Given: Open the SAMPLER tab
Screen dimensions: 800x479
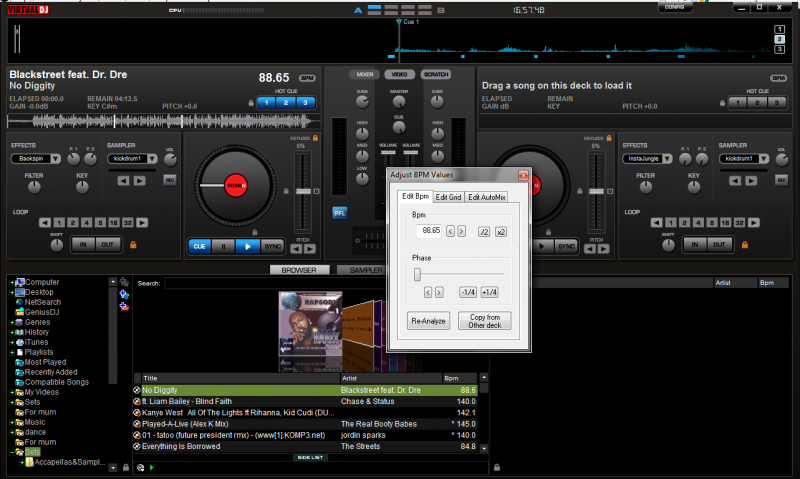Looking at the screenshot, I should (365, 270).
